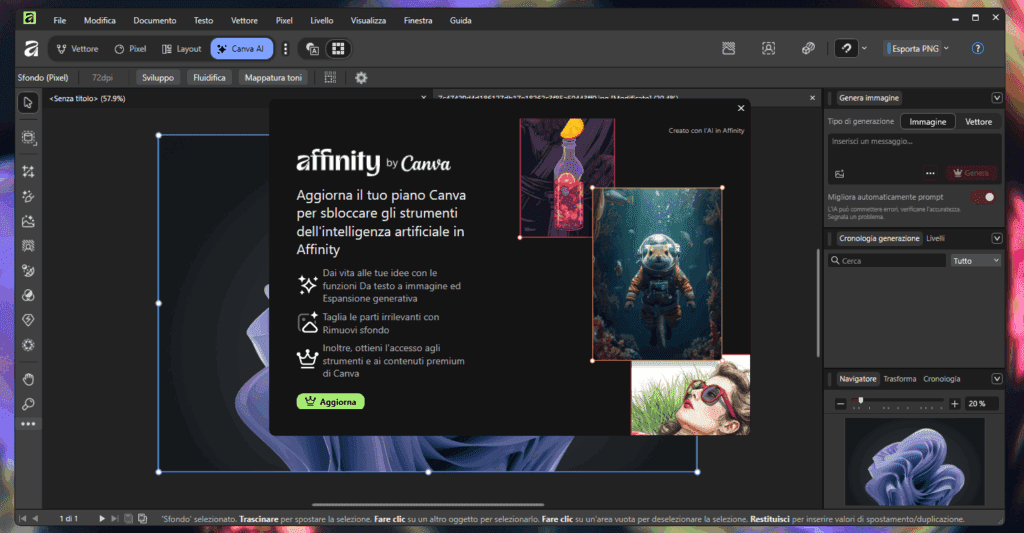The image size is (1024, 533).
Task: Open the blue help question mark icon
Action: [978, 48]
